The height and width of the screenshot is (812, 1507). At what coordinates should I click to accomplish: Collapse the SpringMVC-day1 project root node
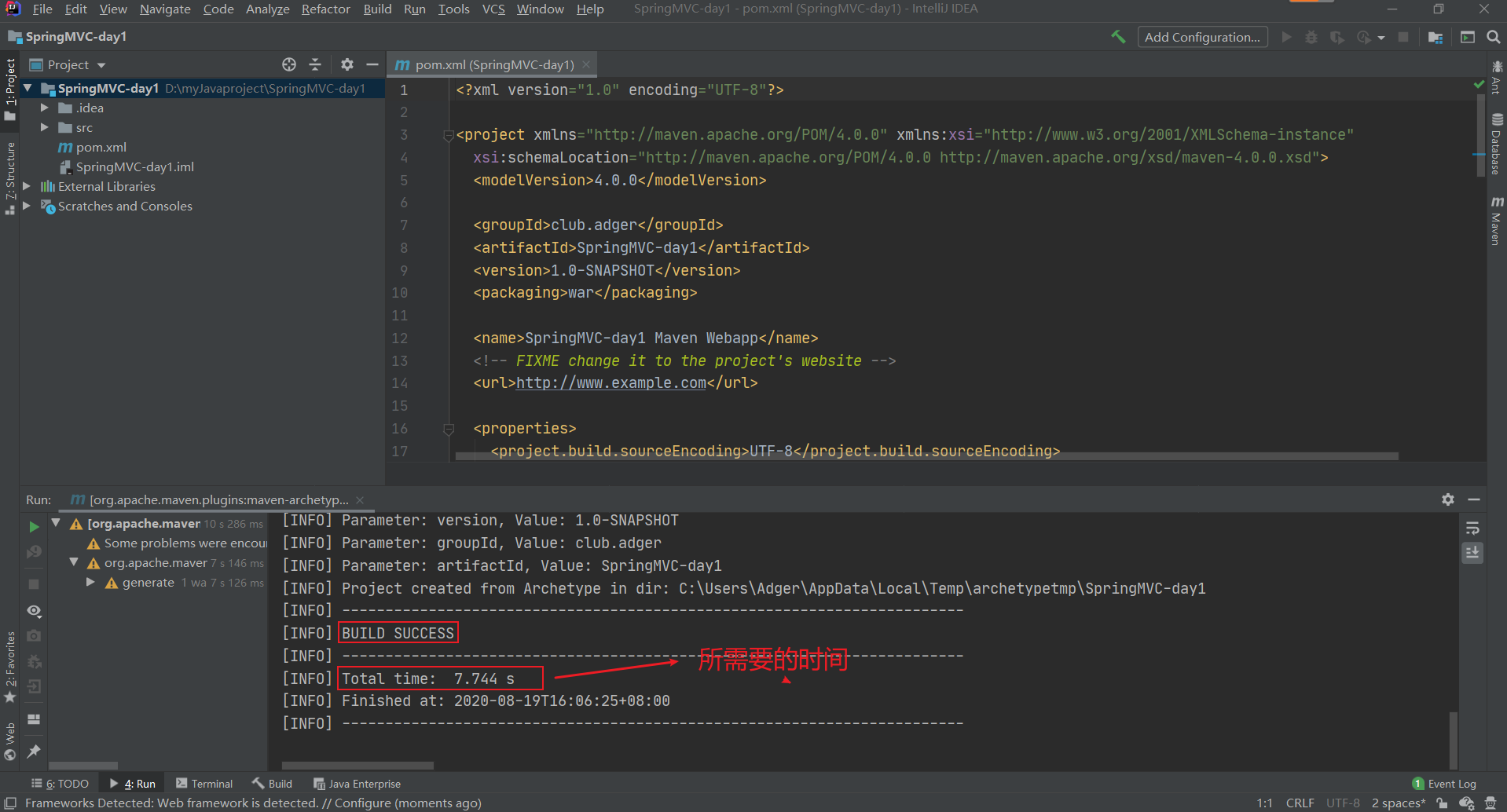27,88
